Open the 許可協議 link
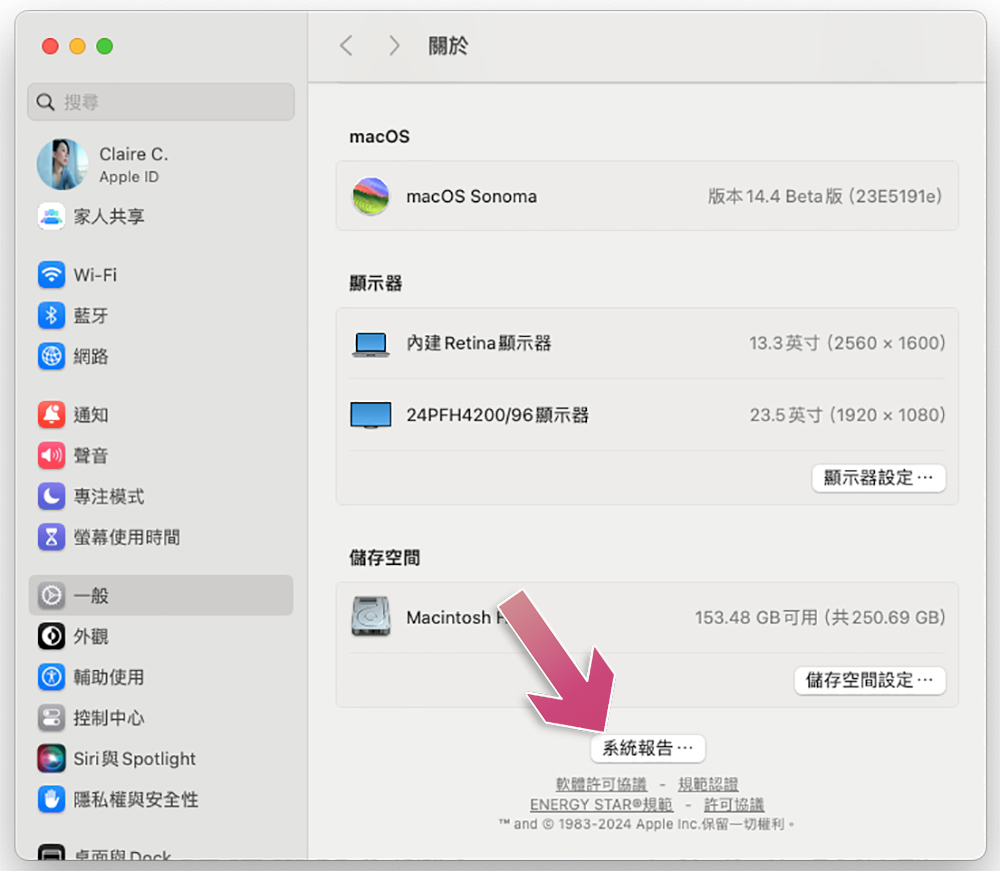Viewport: 1000px width, 871px height. (734, 805)
